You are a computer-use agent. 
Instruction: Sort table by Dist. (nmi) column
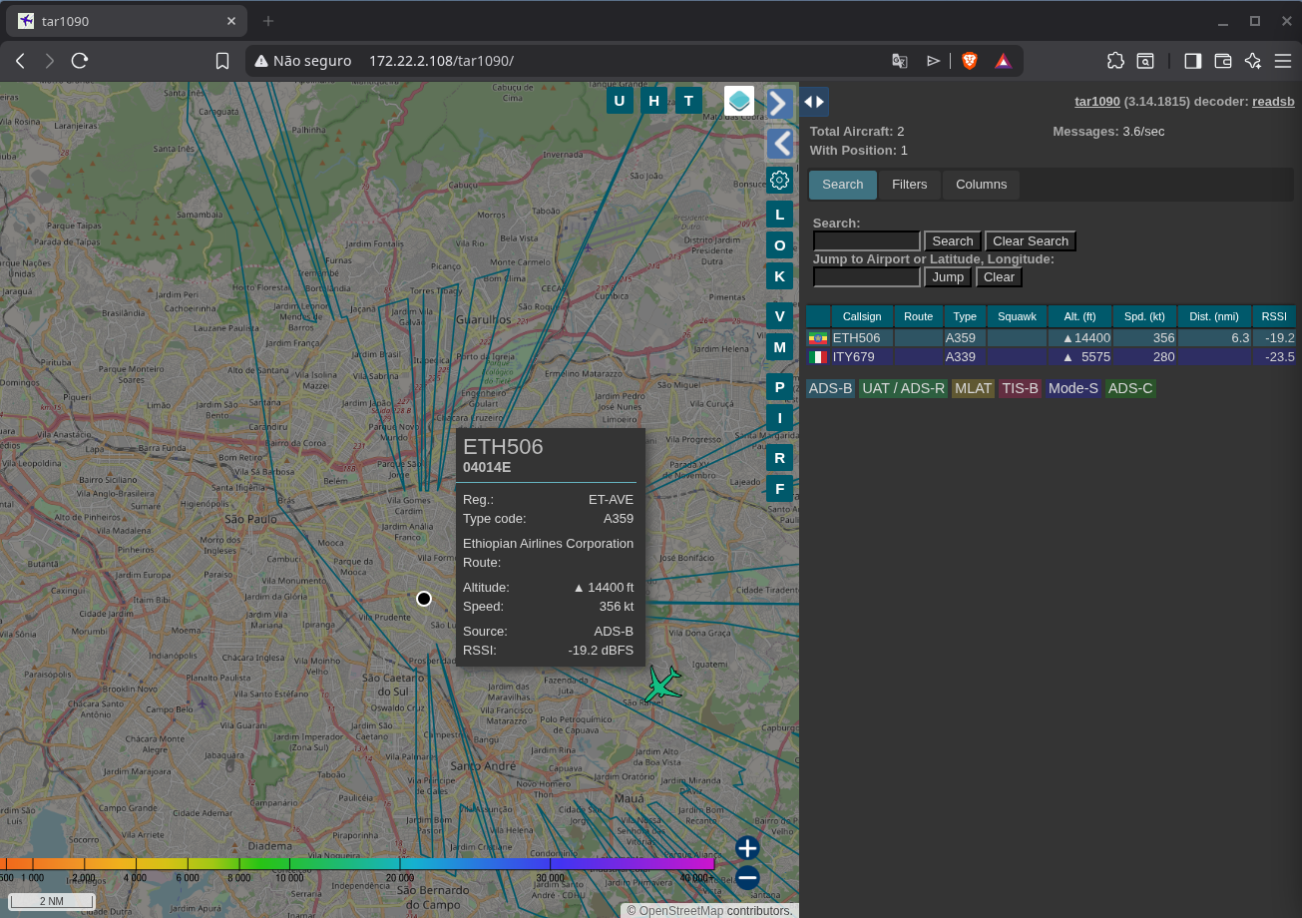click(x=1214, y=317)
